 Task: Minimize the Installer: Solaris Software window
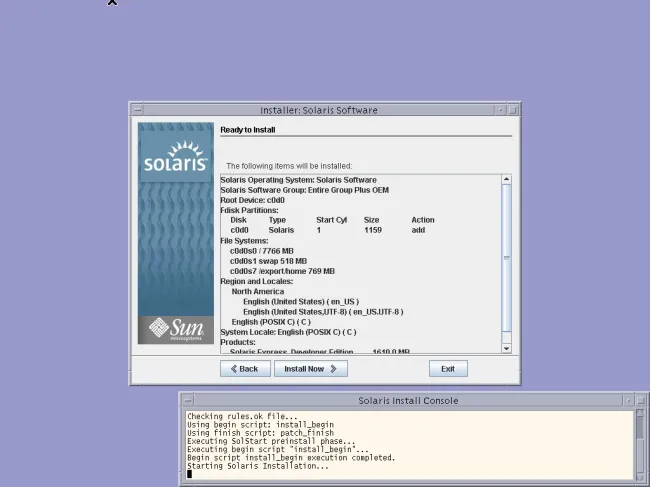click(500, 110)
